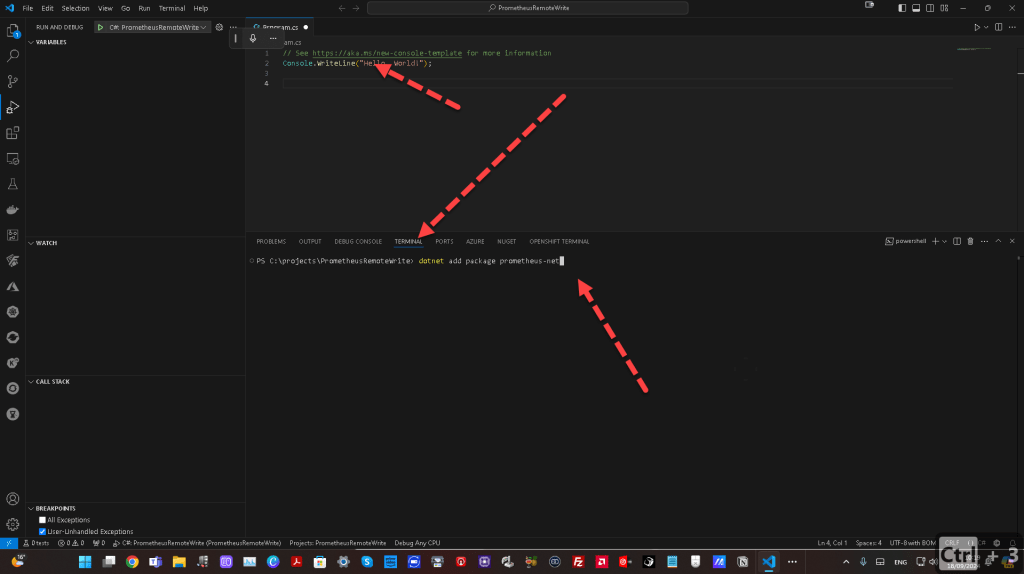Go back with navigation left arrow
The width and height of the screenshot is (1024, 574).
pyautogui.click(x=342, y=8)
